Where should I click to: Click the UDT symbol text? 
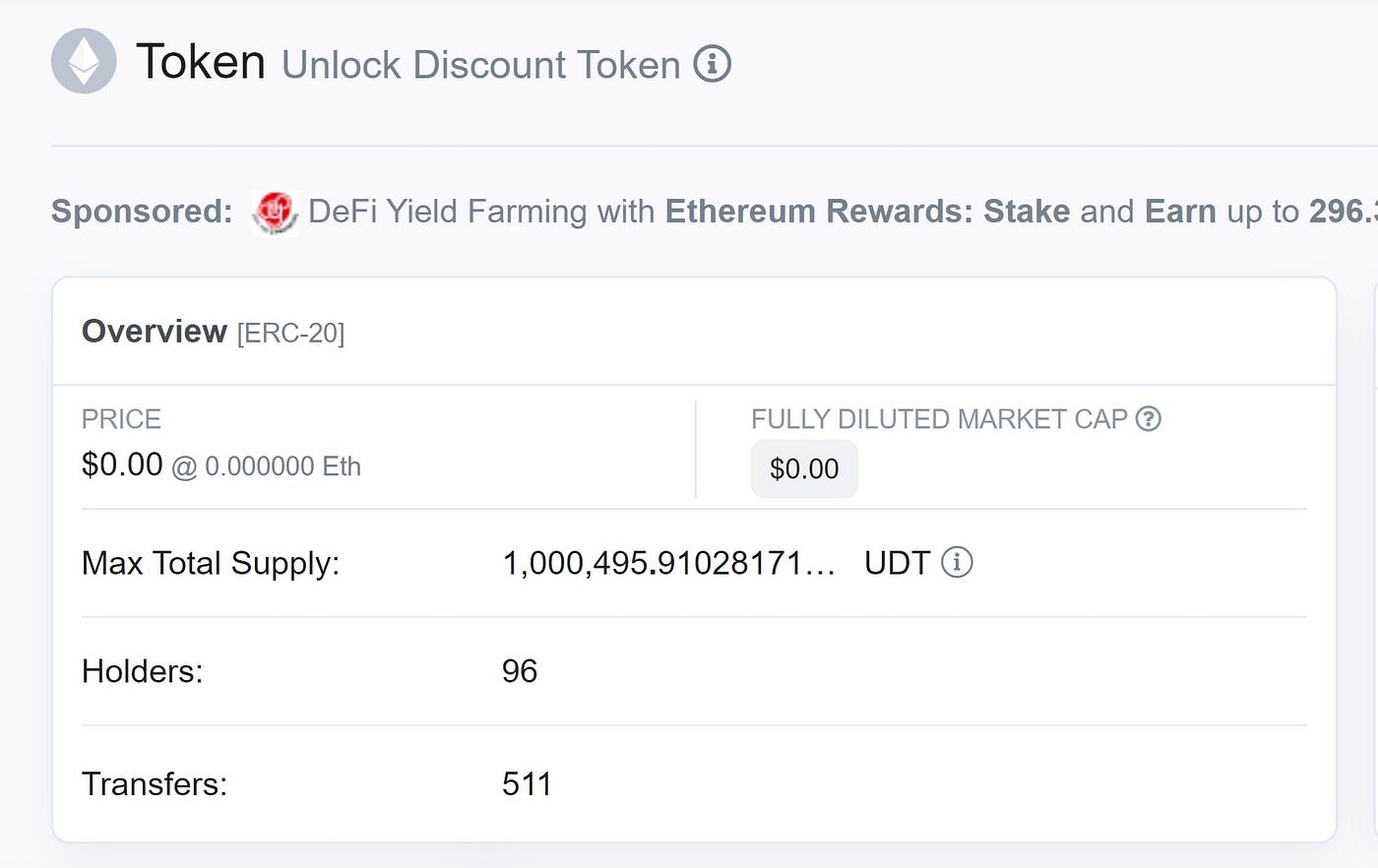coord(897,563)
